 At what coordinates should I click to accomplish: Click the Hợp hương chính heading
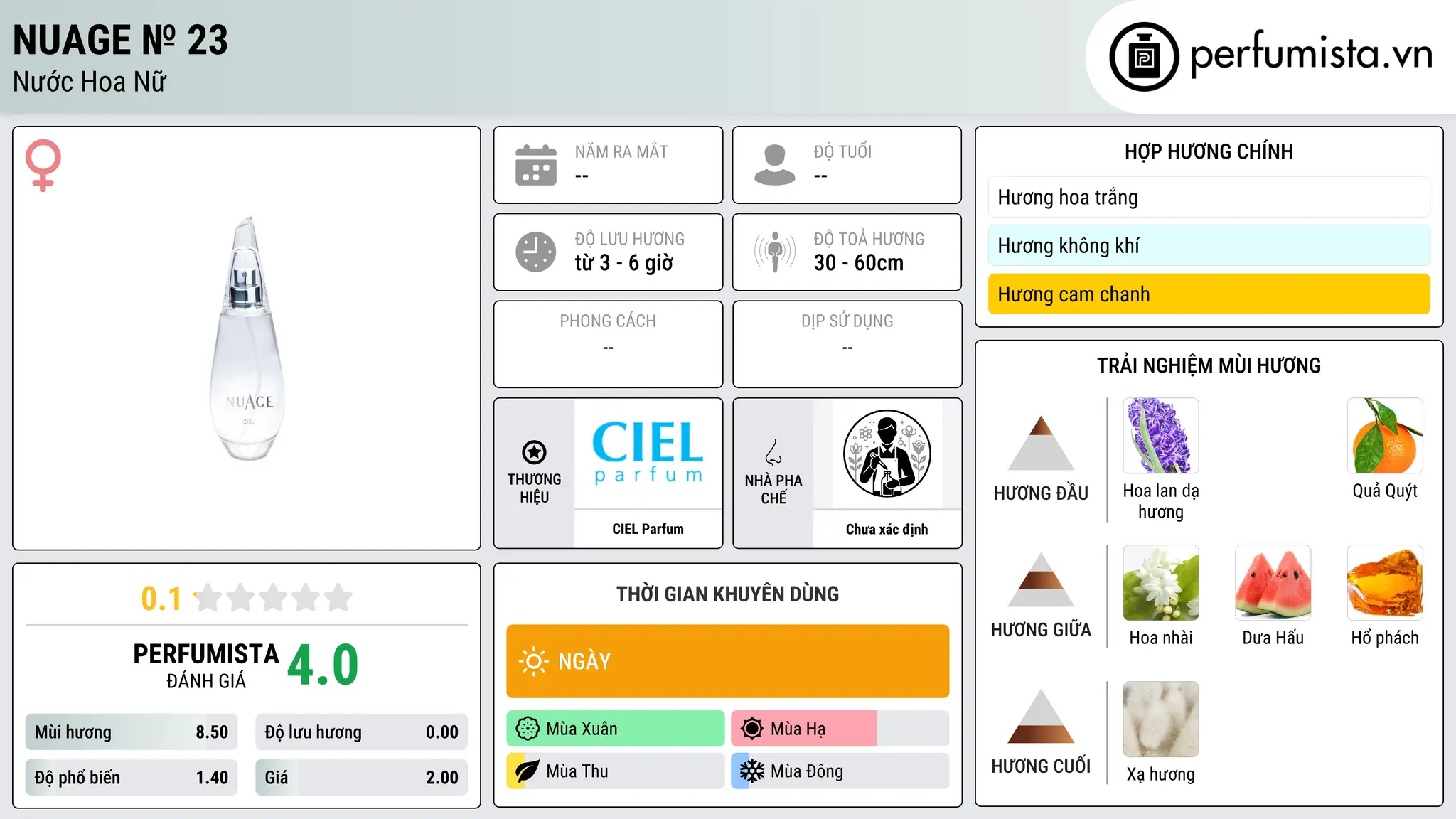tap(1209, 152)
